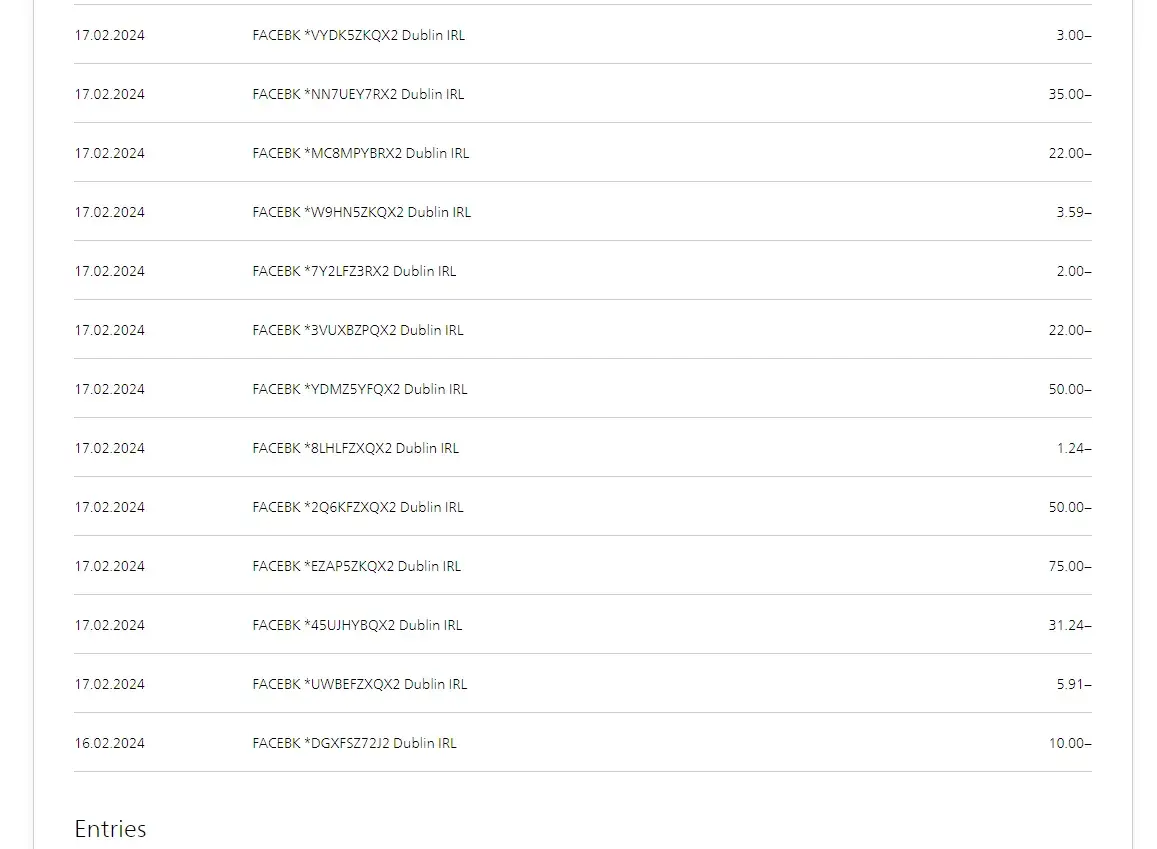Image resolution: width=1157 pixels, height=849 pixels.
Task: Click the FACEBK *MC8MPYBRX2 Dublin IRL row
Action: [360, 153]
